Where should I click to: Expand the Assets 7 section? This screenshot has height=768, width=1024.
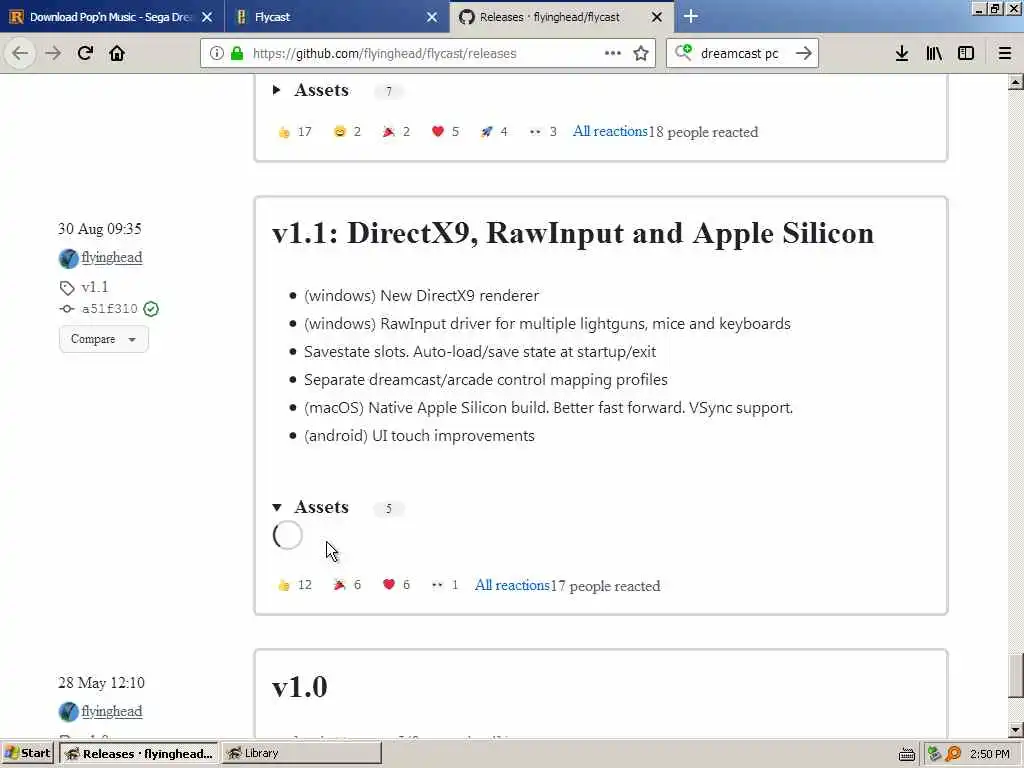click(311, 90)
